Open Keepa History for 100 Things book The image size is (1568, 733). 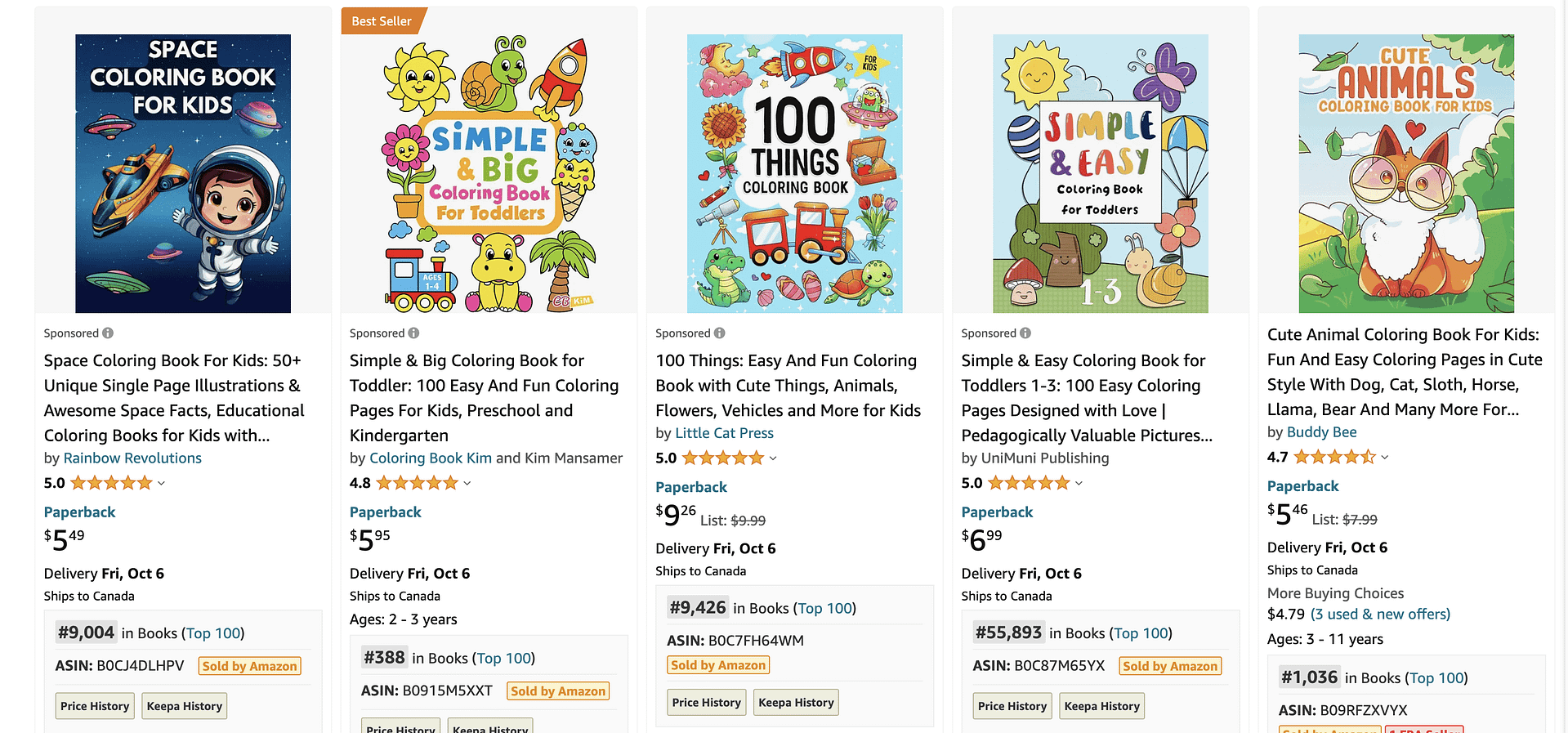(x=795, y=701)
